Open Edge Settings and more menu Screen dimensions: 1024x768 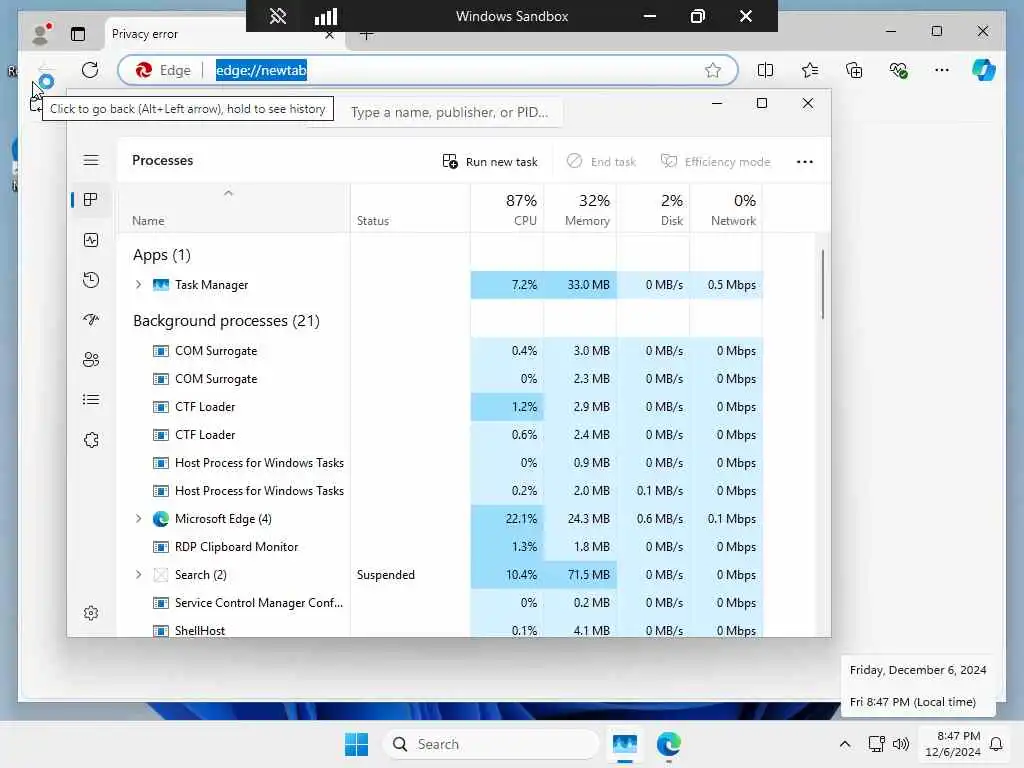942,70
